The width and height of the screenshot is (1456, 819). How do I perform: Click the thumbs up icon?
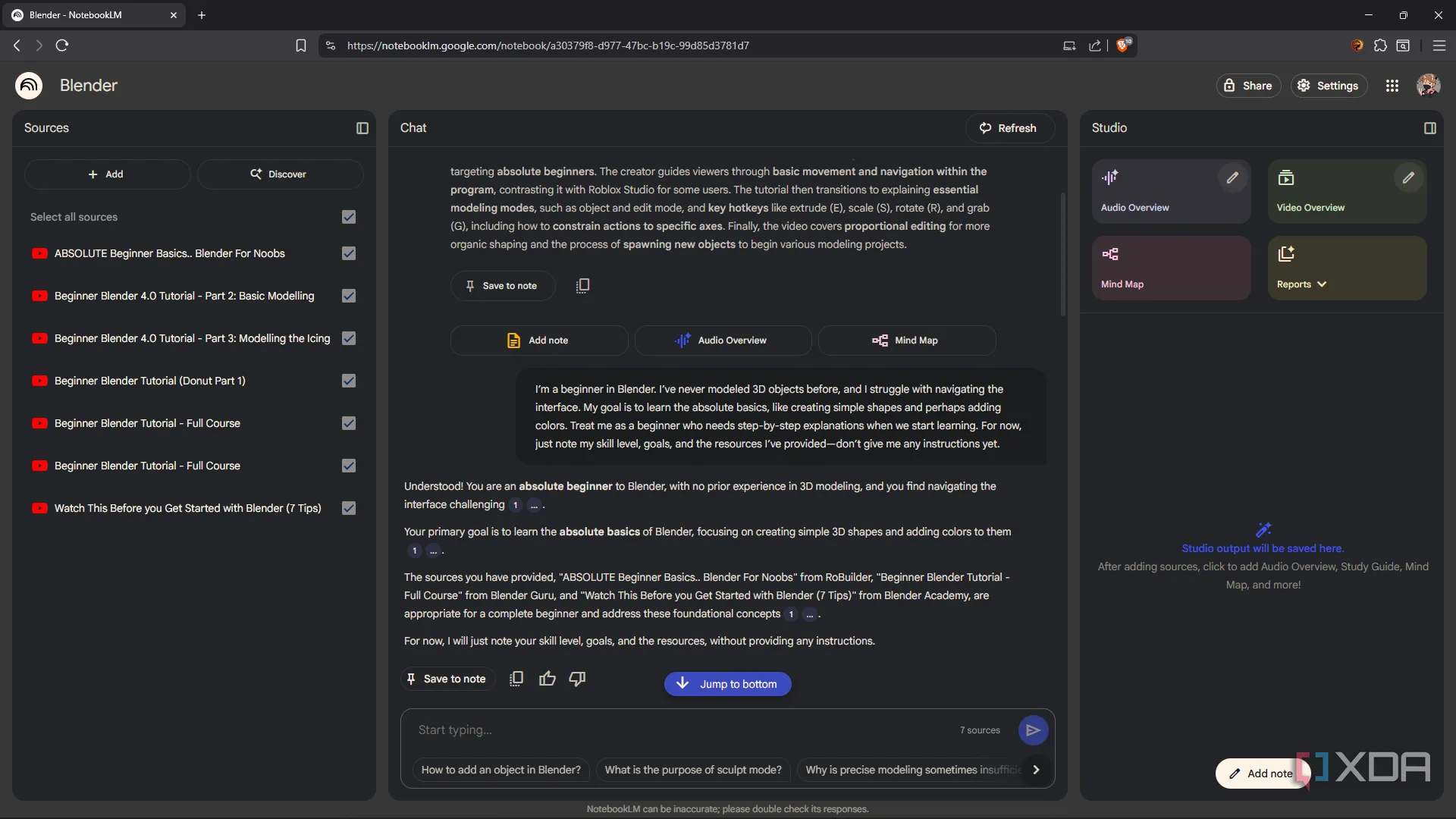[547, 679]
